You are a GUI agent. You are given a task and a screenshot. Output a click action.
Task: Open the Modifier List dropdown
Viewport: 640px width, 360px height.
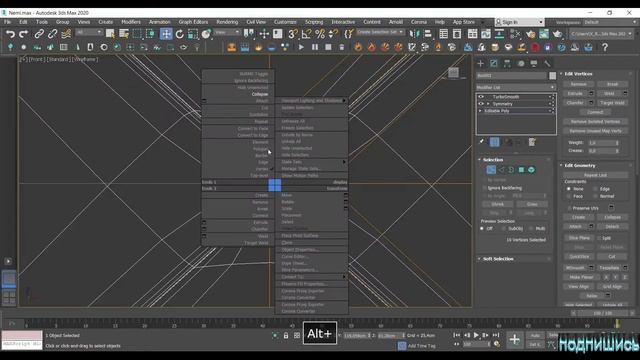tap(516, 87)
